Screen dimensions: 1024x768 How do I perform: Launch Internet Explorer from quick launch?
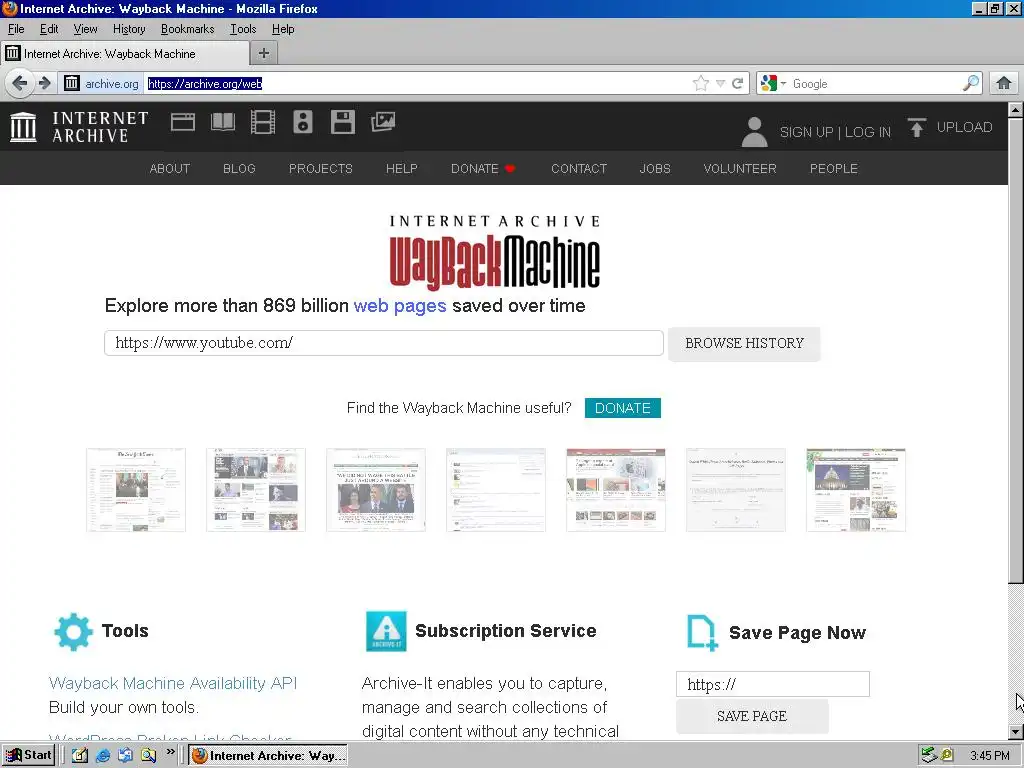(103, 756)
